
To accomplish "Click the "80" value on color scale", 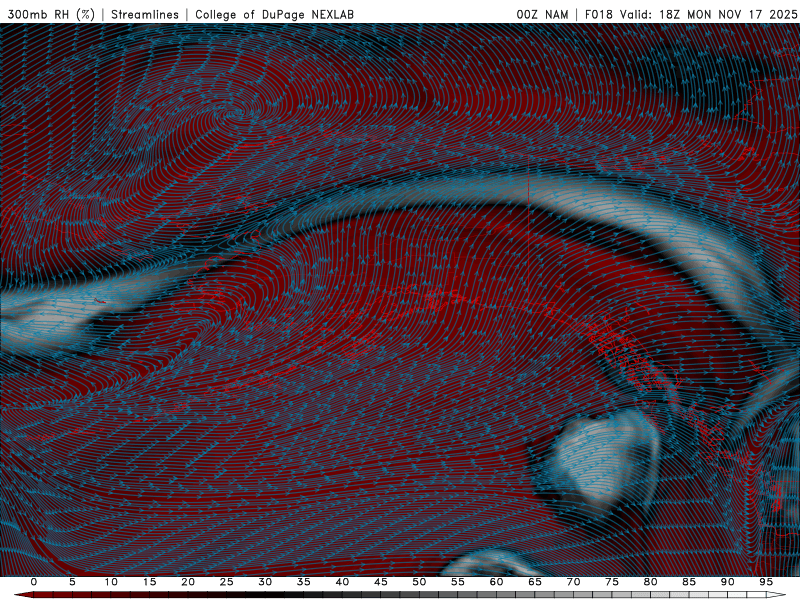I will coord(650,582).
